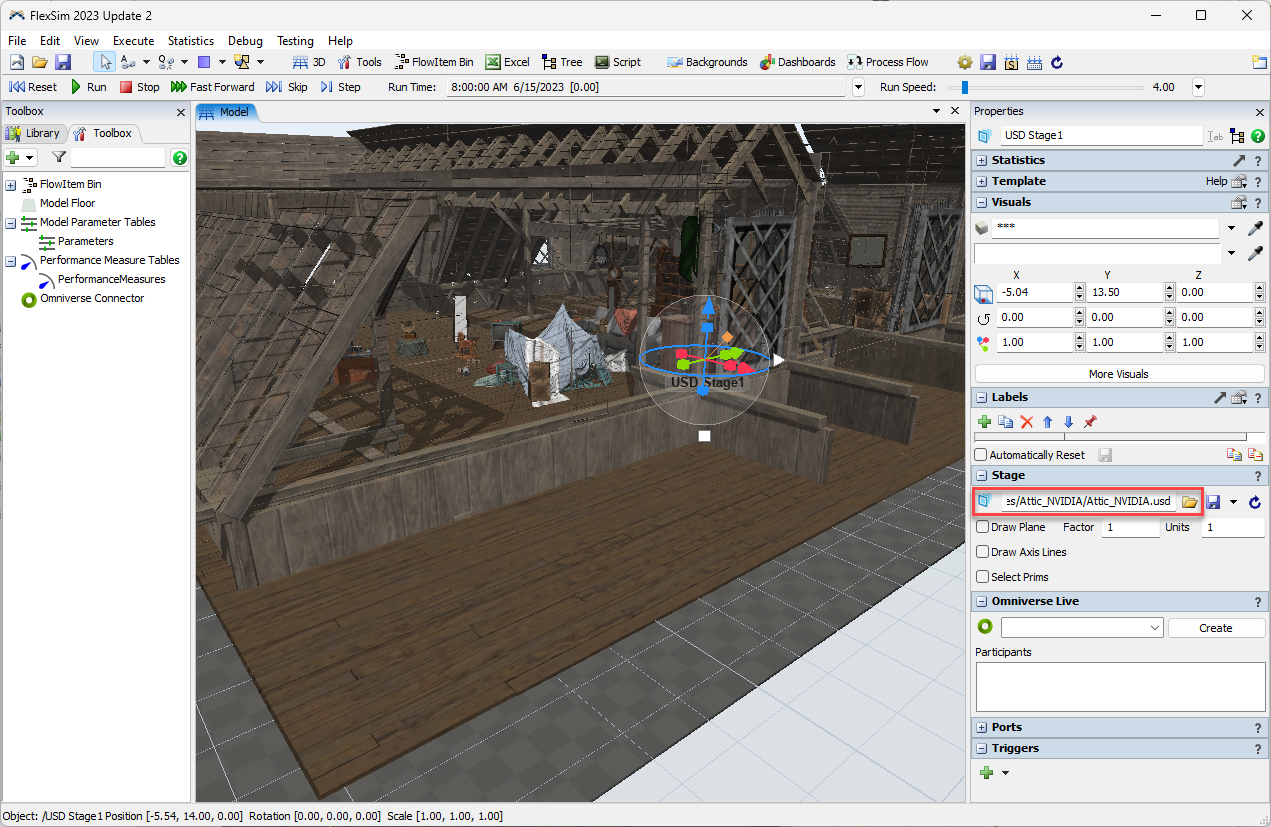Click the Create button
Viewport: 1271px width, 827px height.
(x=1216, y=628)
